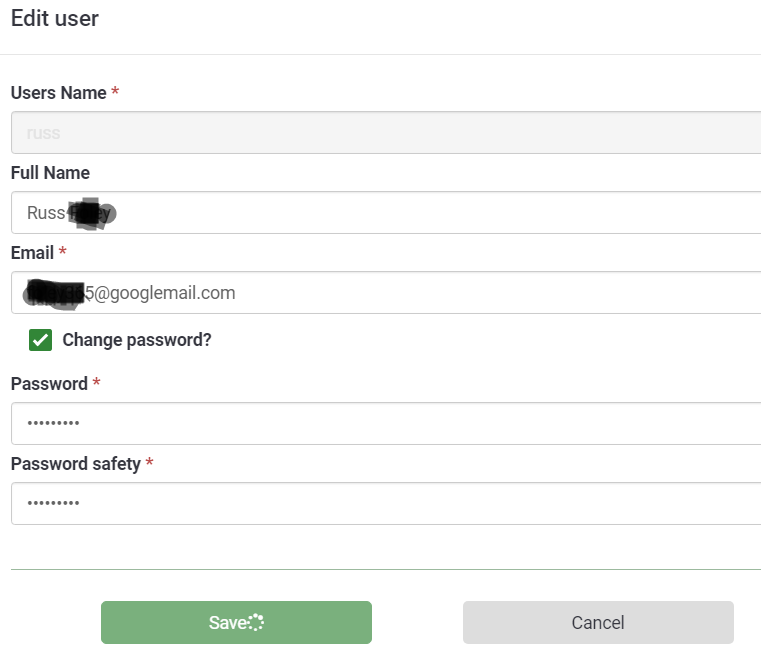This screenshot has width=761, height=662.
Task: Select the Password input field
Action: coord(400,423)
